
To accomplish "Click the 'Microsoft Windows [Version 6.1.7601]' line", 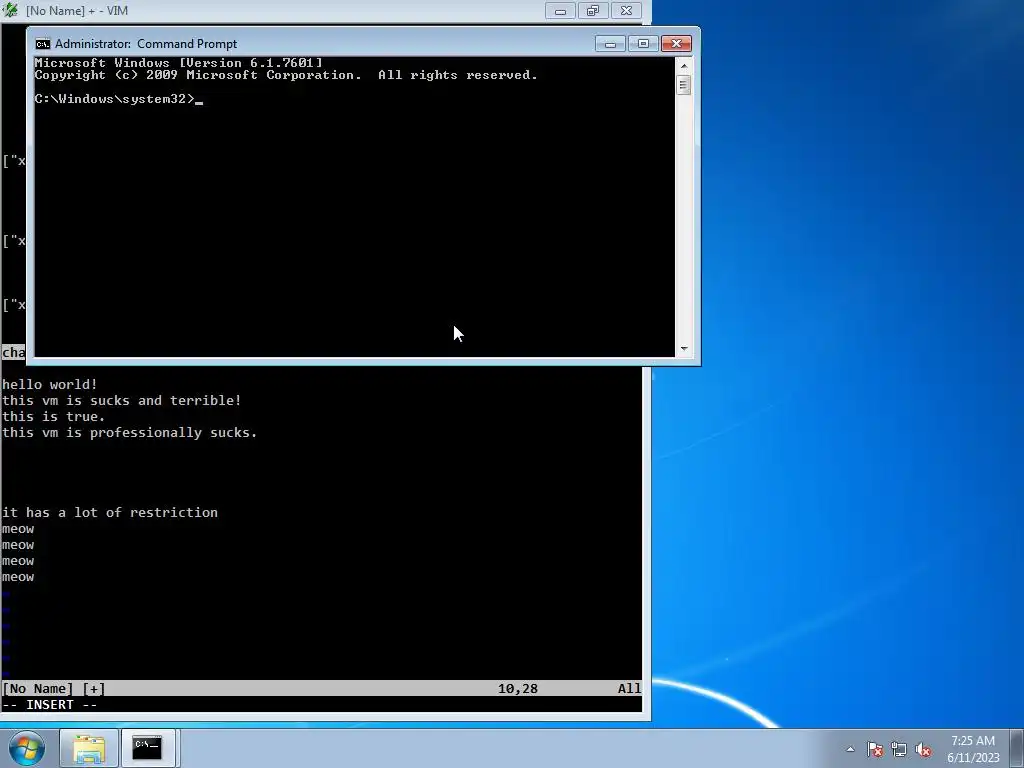I will coord(178,63).
